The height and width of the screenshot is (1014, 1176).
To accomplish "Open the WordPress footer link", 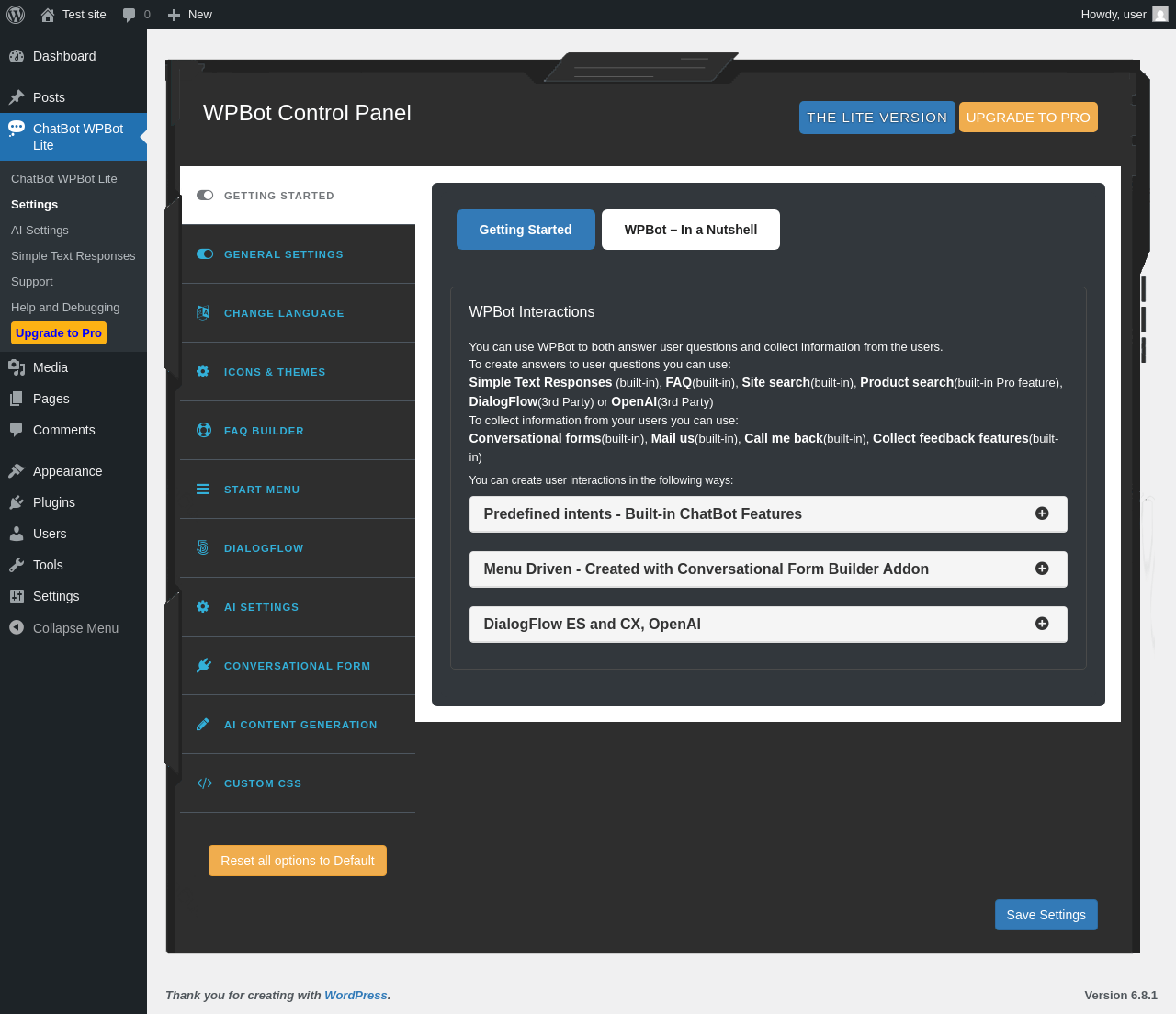I will 356,995.
